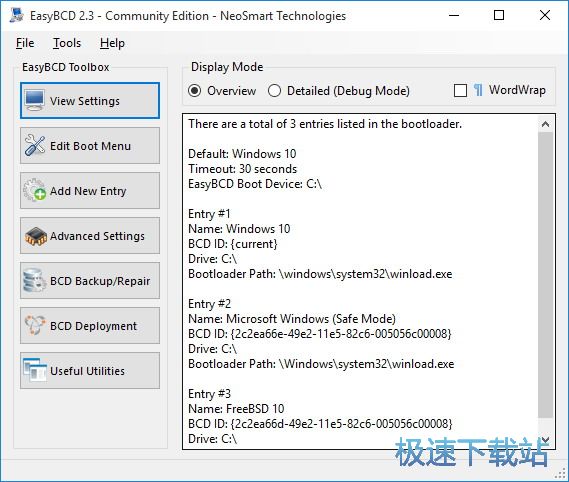This screenshot has height=482, width=569.
Task: Click the Add New Entry gear-plus icon
Action: [x=35, y=190]
